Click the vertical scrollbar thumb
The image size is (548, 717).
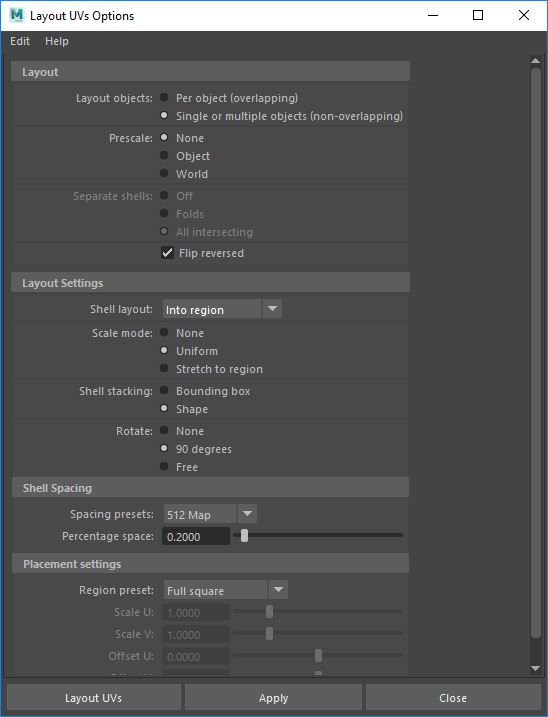[x=536, y=352]
